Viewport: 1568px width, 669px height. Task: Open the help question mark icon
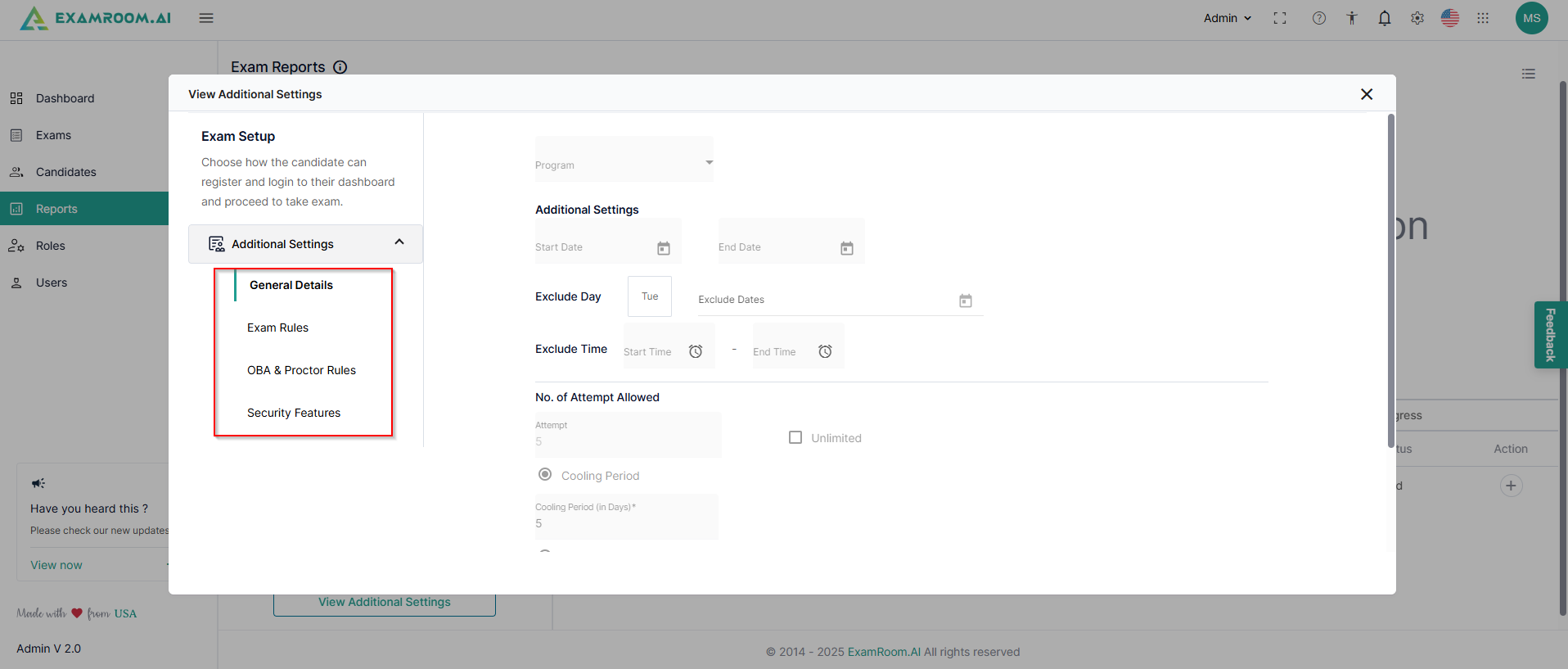coord(1318,18)
